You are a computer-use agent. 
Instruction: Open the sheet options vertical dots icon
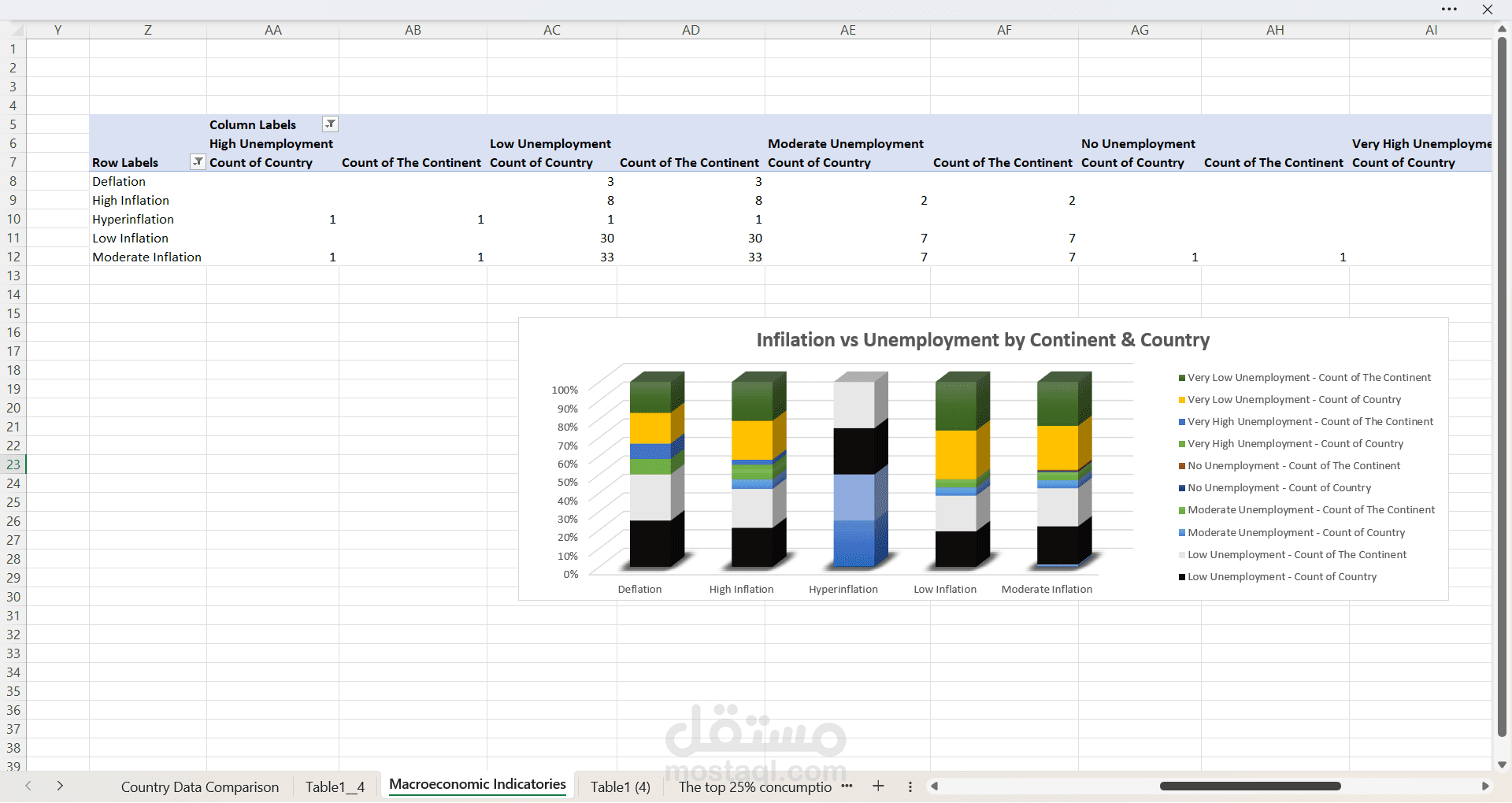click(x=910, y=786)
